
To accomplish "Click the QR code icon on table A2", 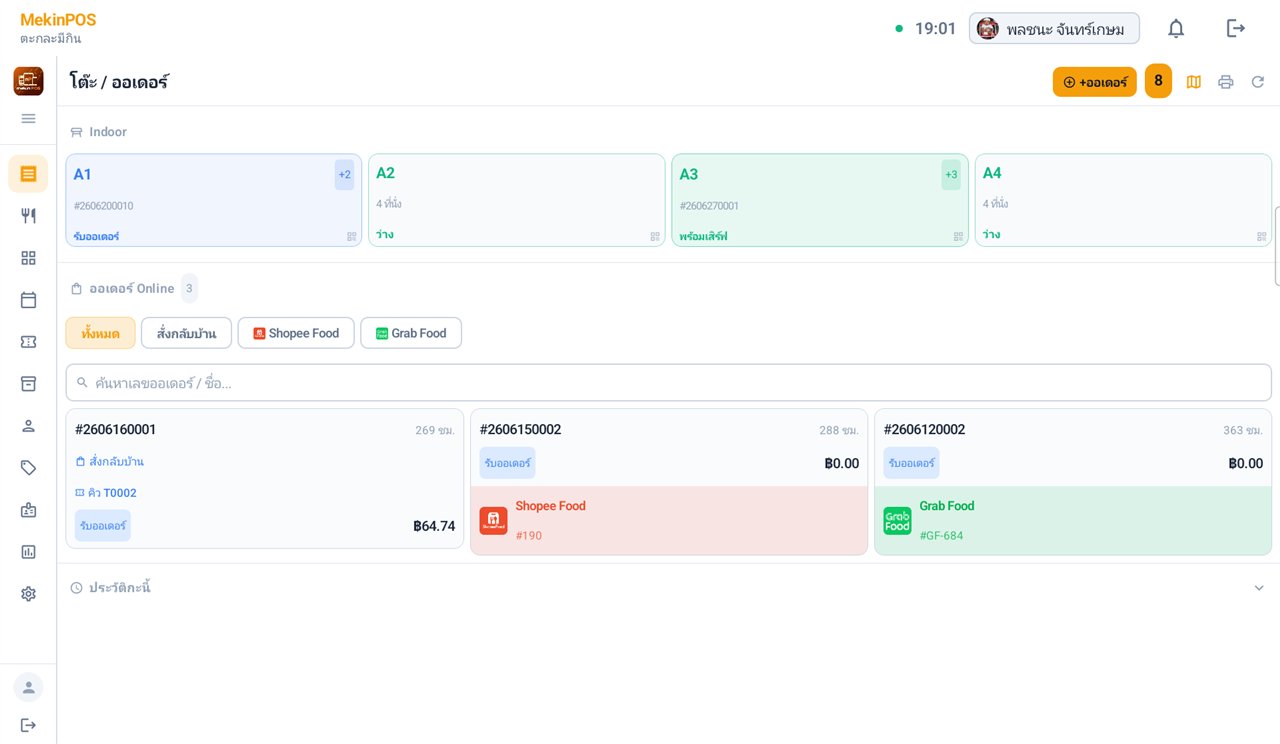I will 655,237.
